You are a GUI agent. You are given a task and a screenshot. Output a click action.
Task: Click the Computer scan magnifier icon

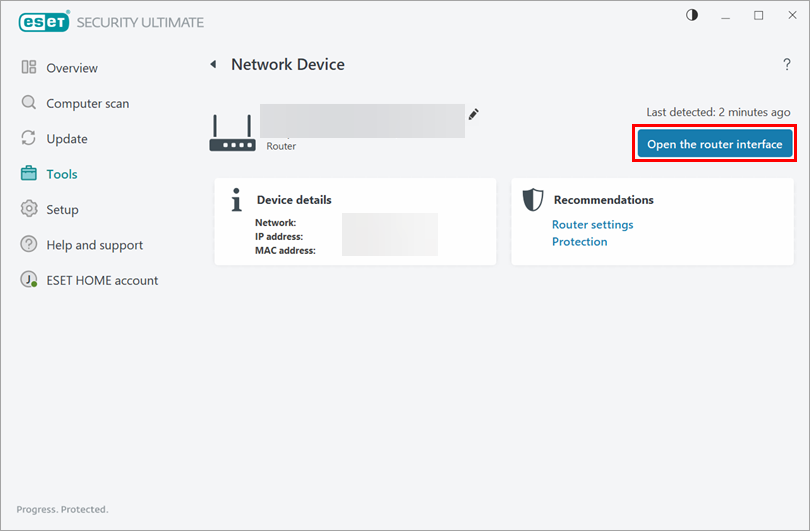[29, 103]
